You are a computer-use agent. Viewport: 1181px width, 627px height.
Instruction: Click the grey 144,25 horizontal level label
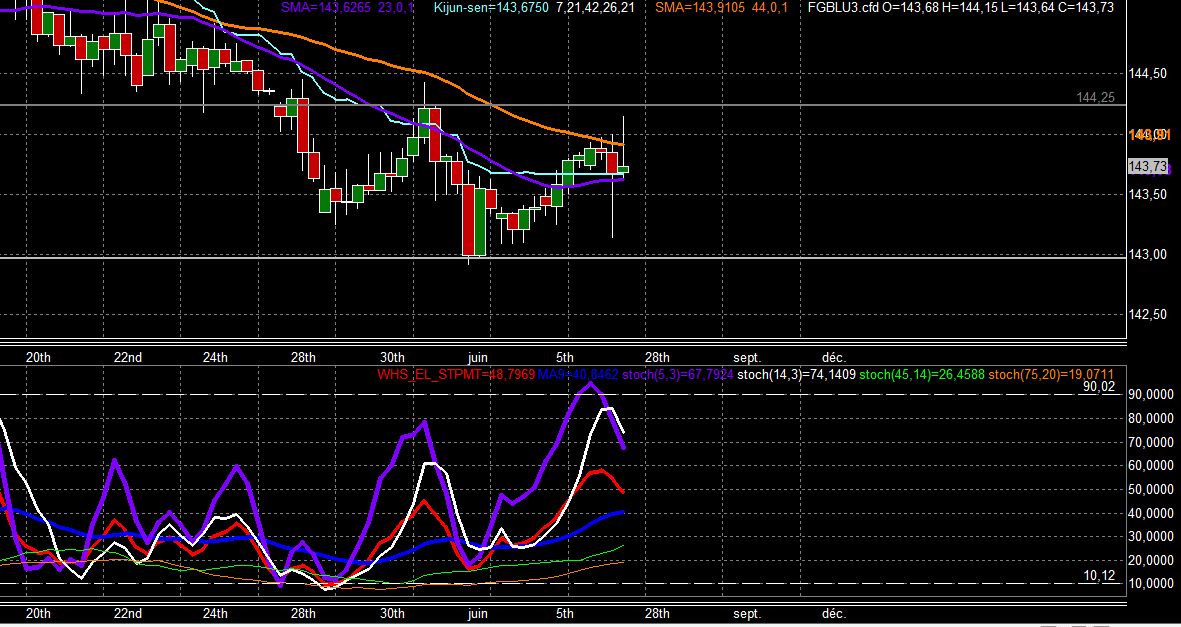pos(1096,98)
